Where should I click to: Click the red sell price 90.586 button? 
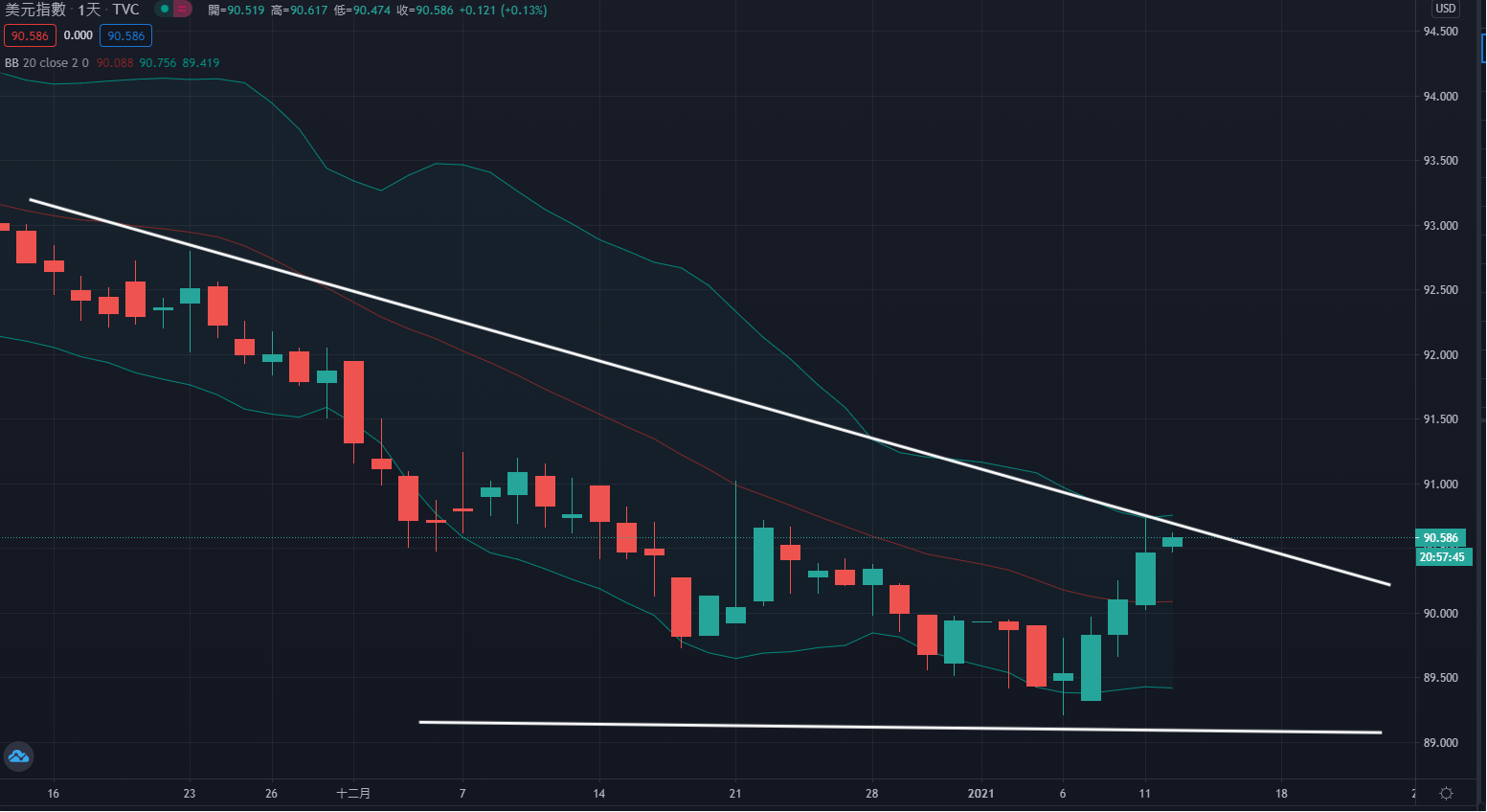point(30,35)
